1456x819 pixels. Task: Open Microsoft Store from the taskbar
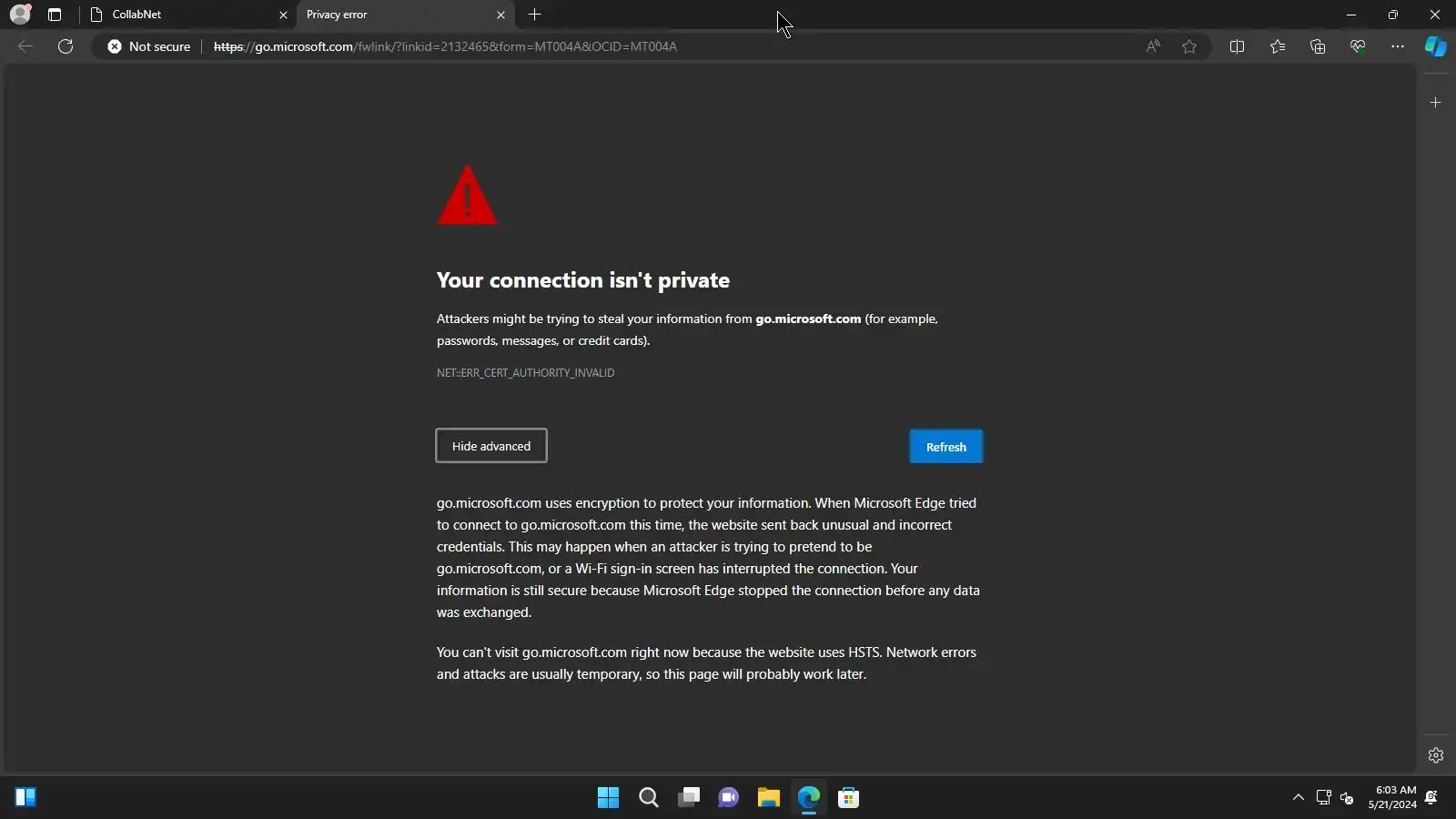(849, 798)
